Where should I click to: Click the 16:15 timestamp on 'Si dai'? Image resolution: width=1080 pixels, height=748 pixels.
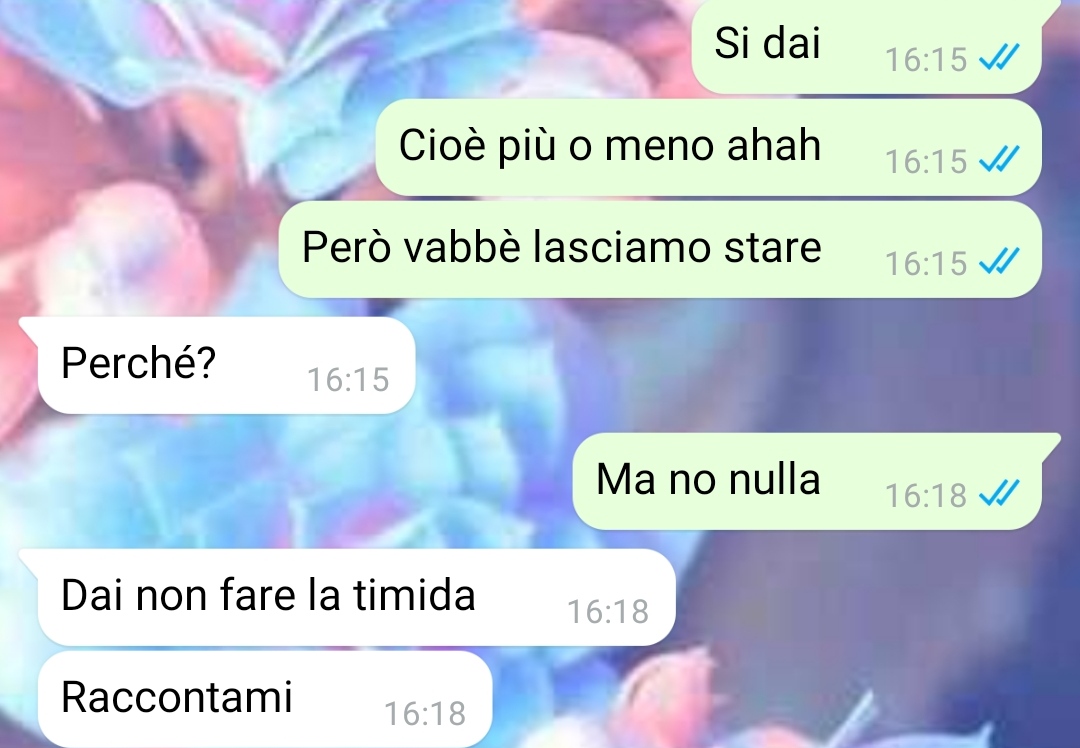coord(926,59)
